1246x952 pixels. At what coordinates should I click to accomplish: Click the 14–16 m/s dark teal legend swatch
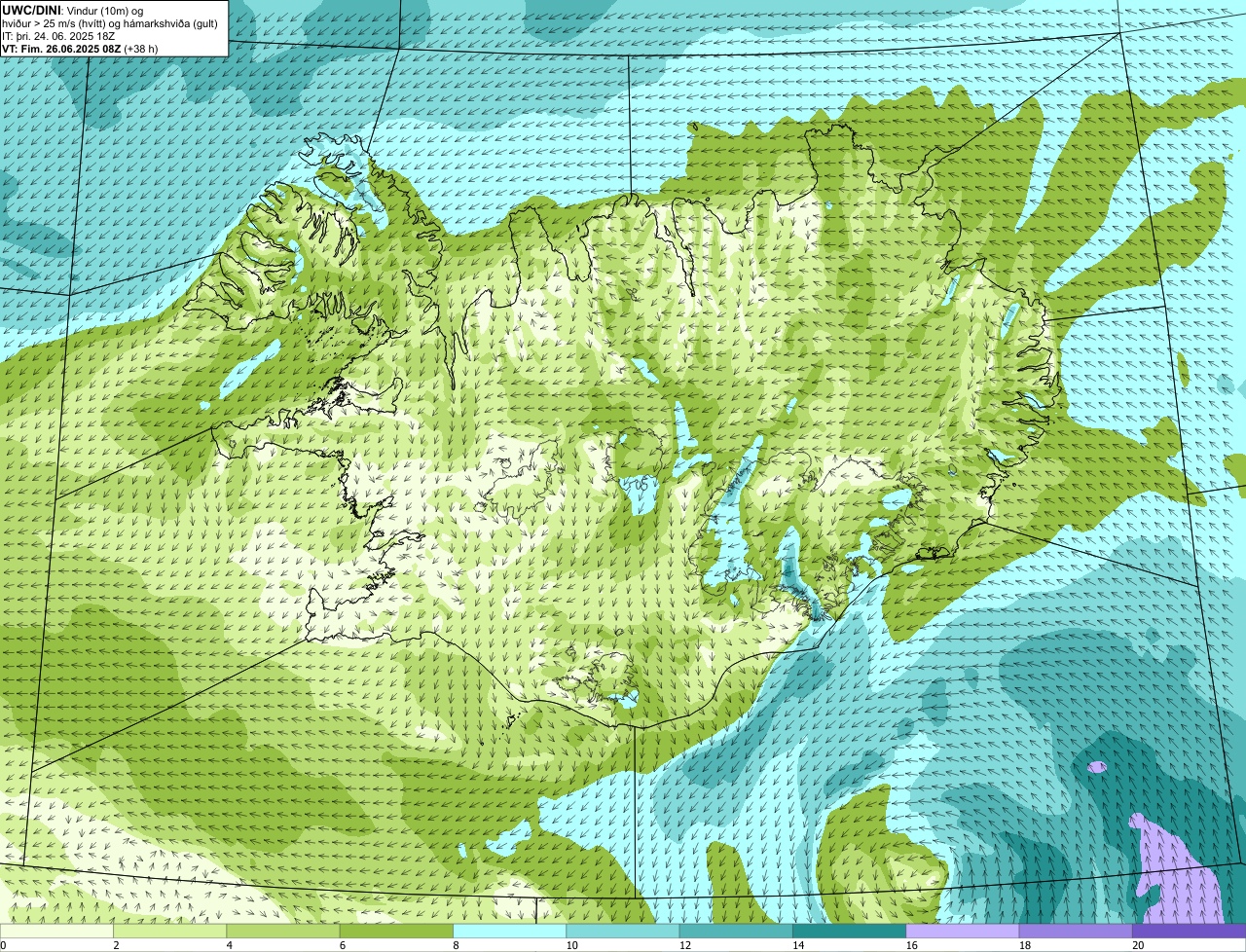pyautogui.click(x=849, y=932)
